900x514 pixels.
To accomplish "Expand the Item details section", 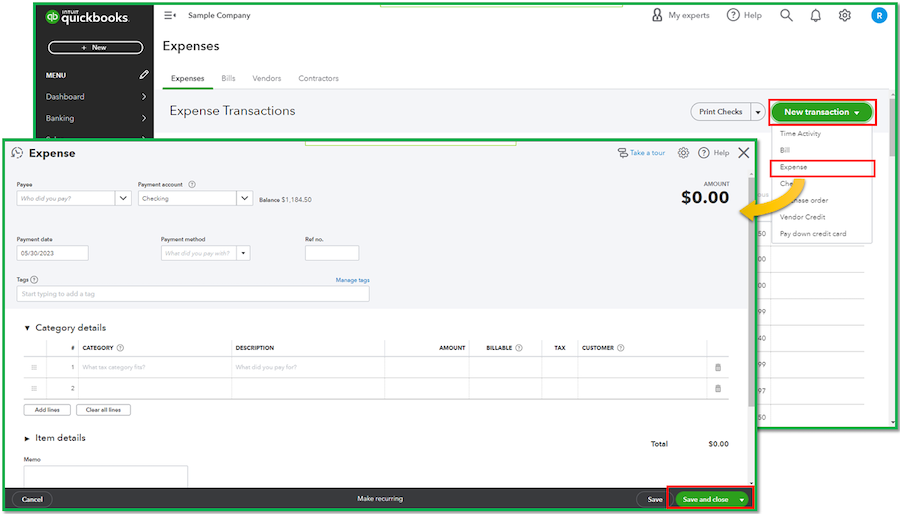I will [27, 438].
